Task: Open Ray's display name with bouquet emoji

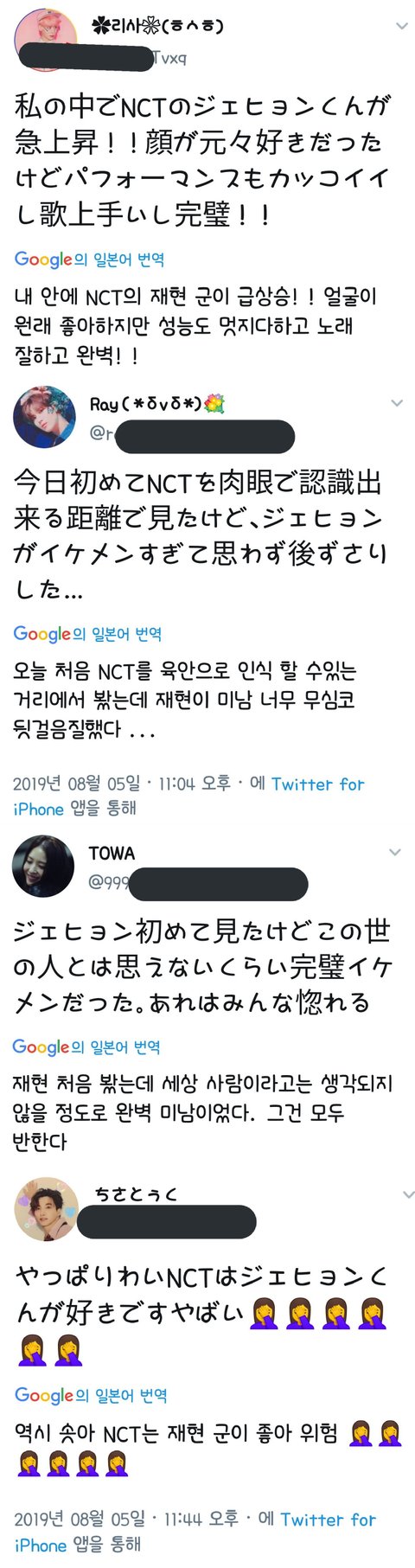Action: point(157,404)
